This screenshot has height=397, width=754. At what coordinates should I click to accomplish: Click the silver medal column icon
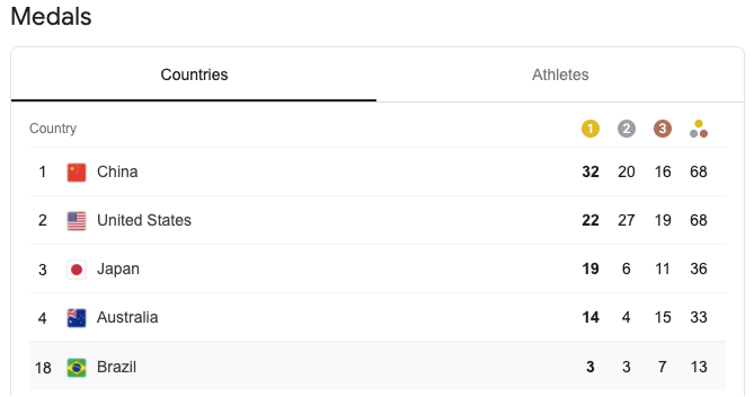pyautogui.click(x=626, y=129)
